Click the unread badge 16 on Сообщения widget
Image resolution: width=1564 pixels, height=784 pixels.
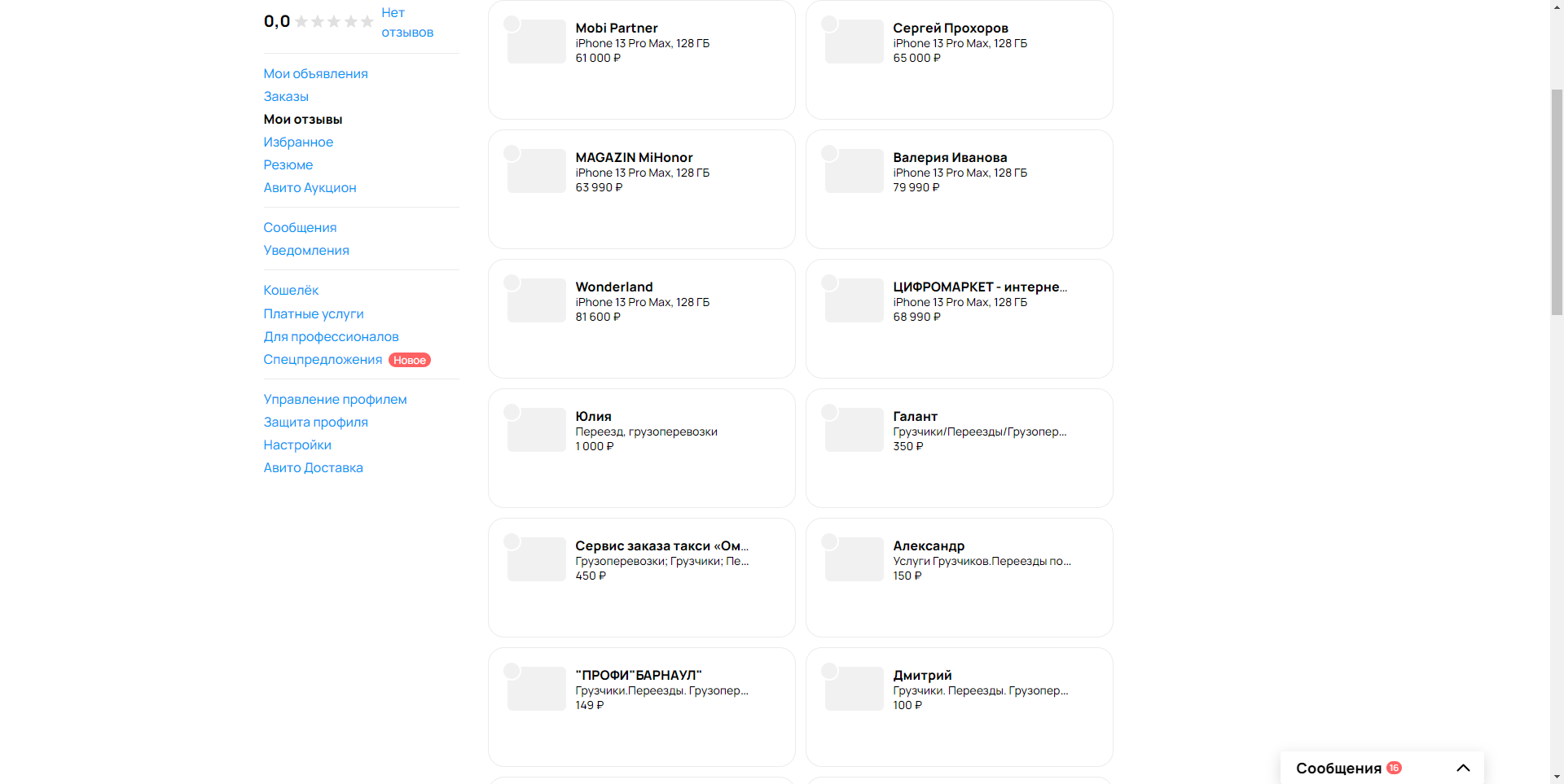(x=1395, y=768)
